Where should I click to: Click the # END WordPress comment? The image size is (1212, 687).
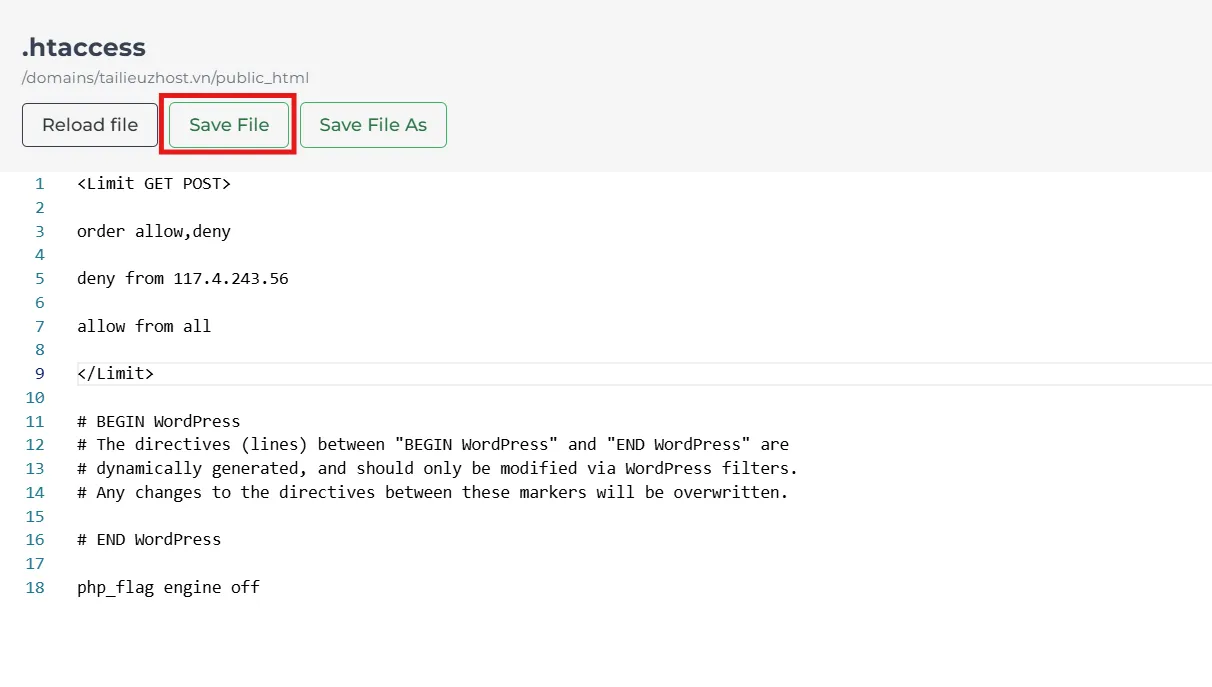(149, 540)
